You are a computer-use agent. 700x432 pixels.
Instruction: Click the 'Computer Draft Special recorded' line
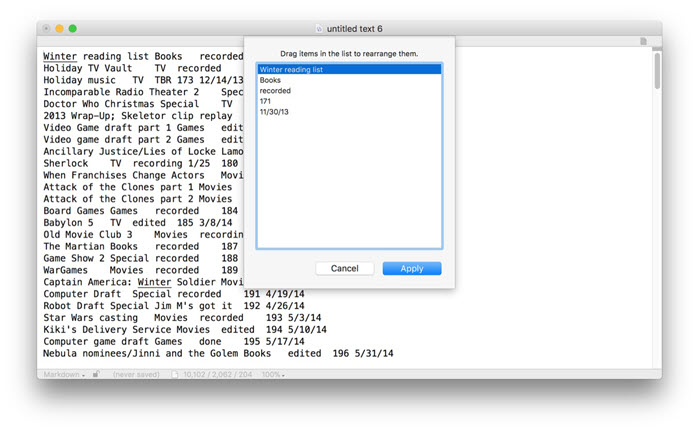click(x=174, y=294)
